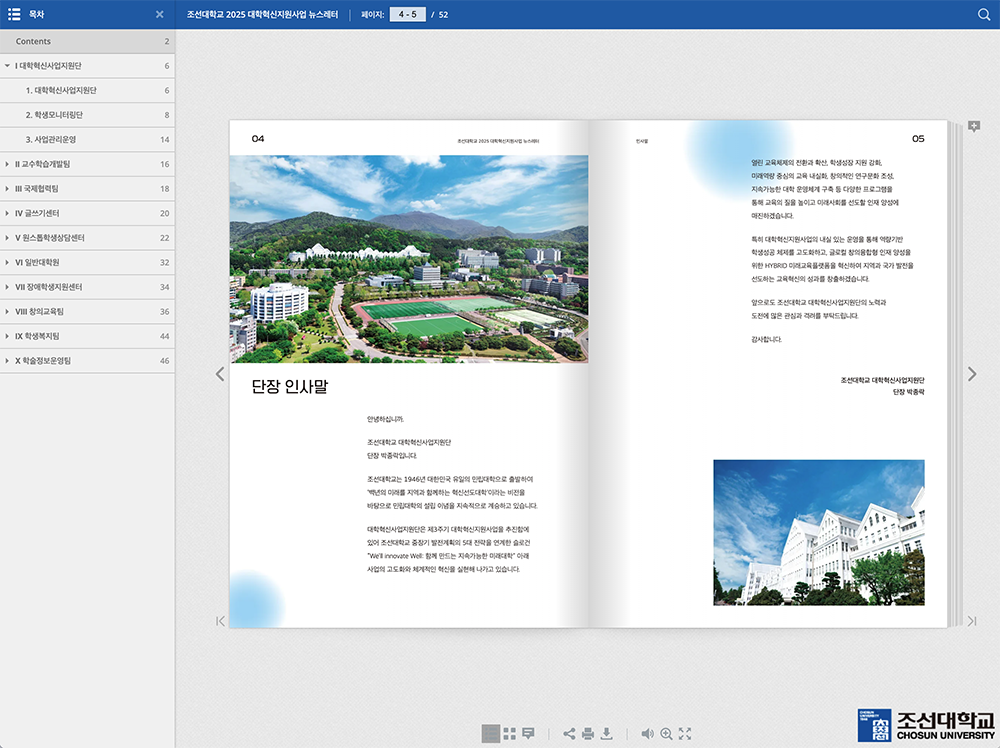Enter fullscreen mode
The width and height of the screenshot is (1000, 748).
point(684,733)
